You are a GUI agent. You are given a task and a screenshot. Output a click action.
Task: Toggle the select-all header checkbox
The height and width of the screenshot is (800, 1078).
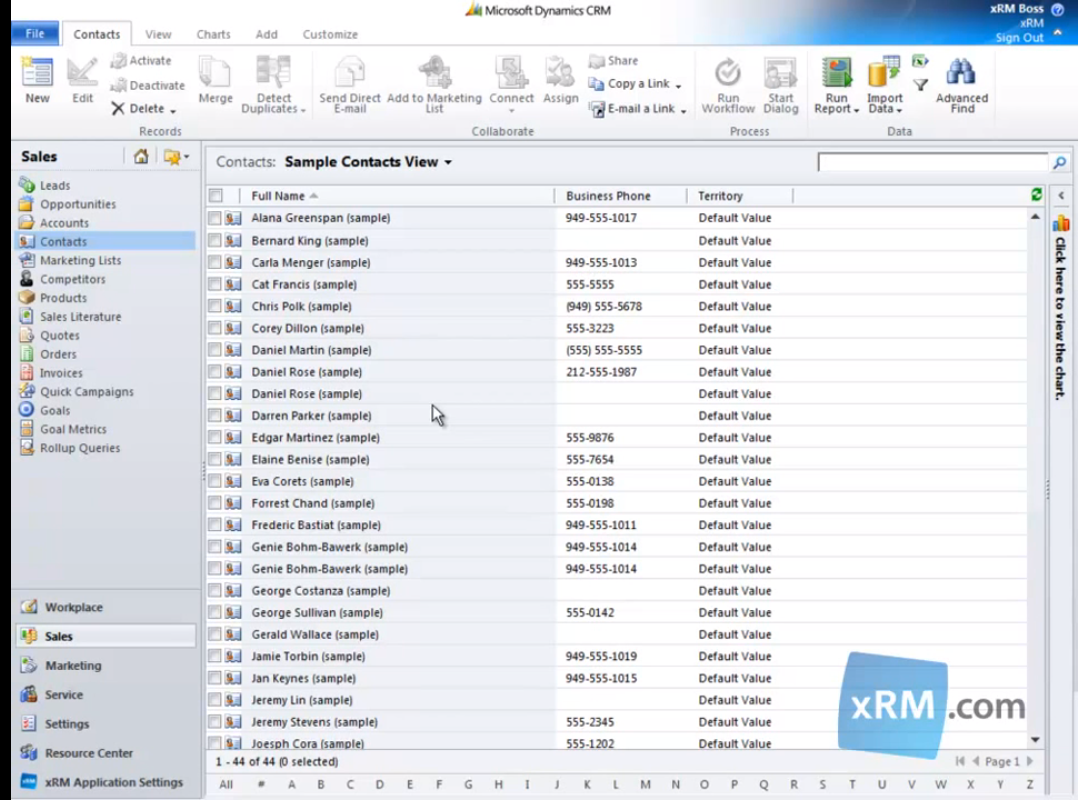pos(216,196)
